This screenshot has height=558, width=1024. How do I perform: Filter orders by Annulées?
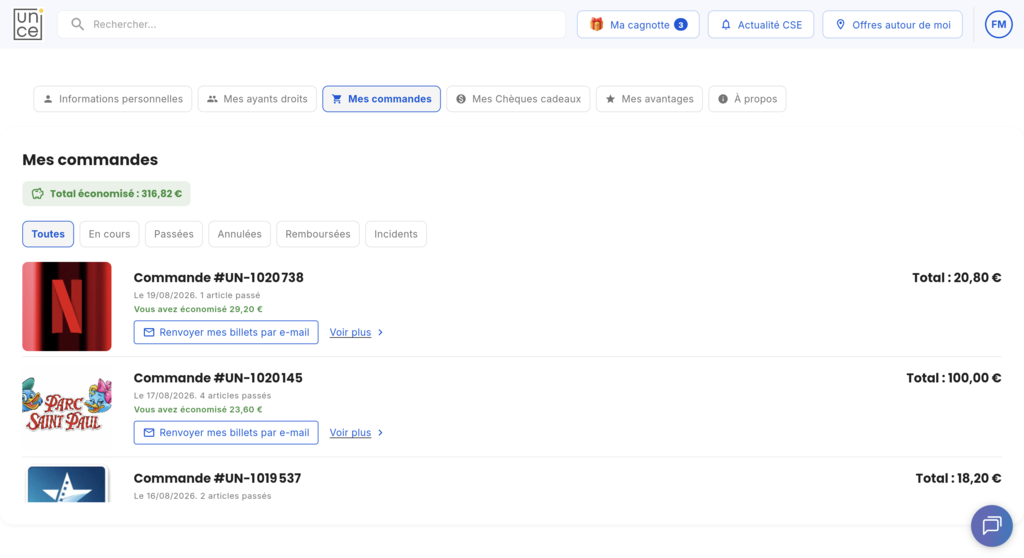(x=240, y=234)
